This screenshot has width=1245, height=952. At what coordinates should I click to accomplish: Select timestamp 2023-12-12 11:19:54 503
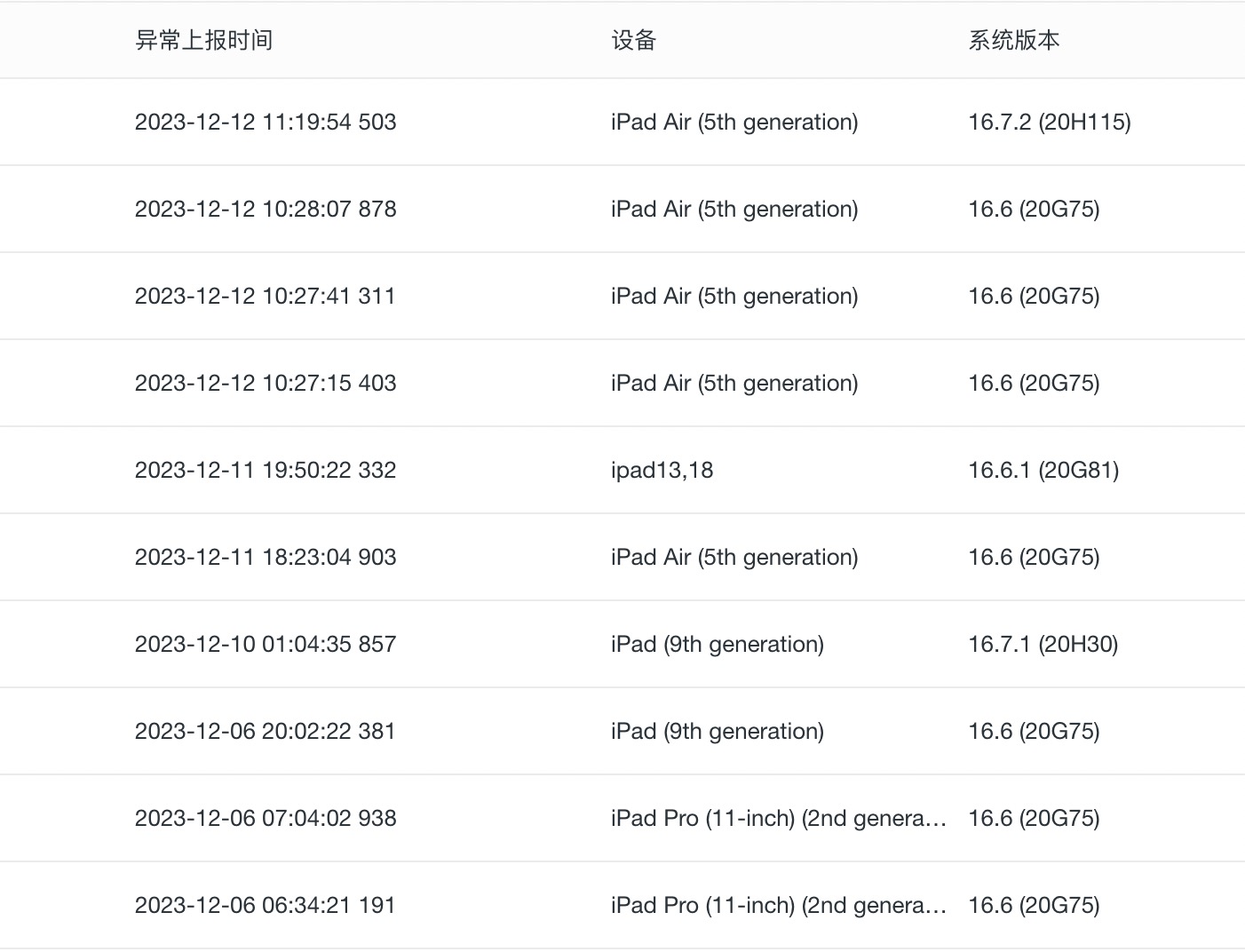pos(266,122)
